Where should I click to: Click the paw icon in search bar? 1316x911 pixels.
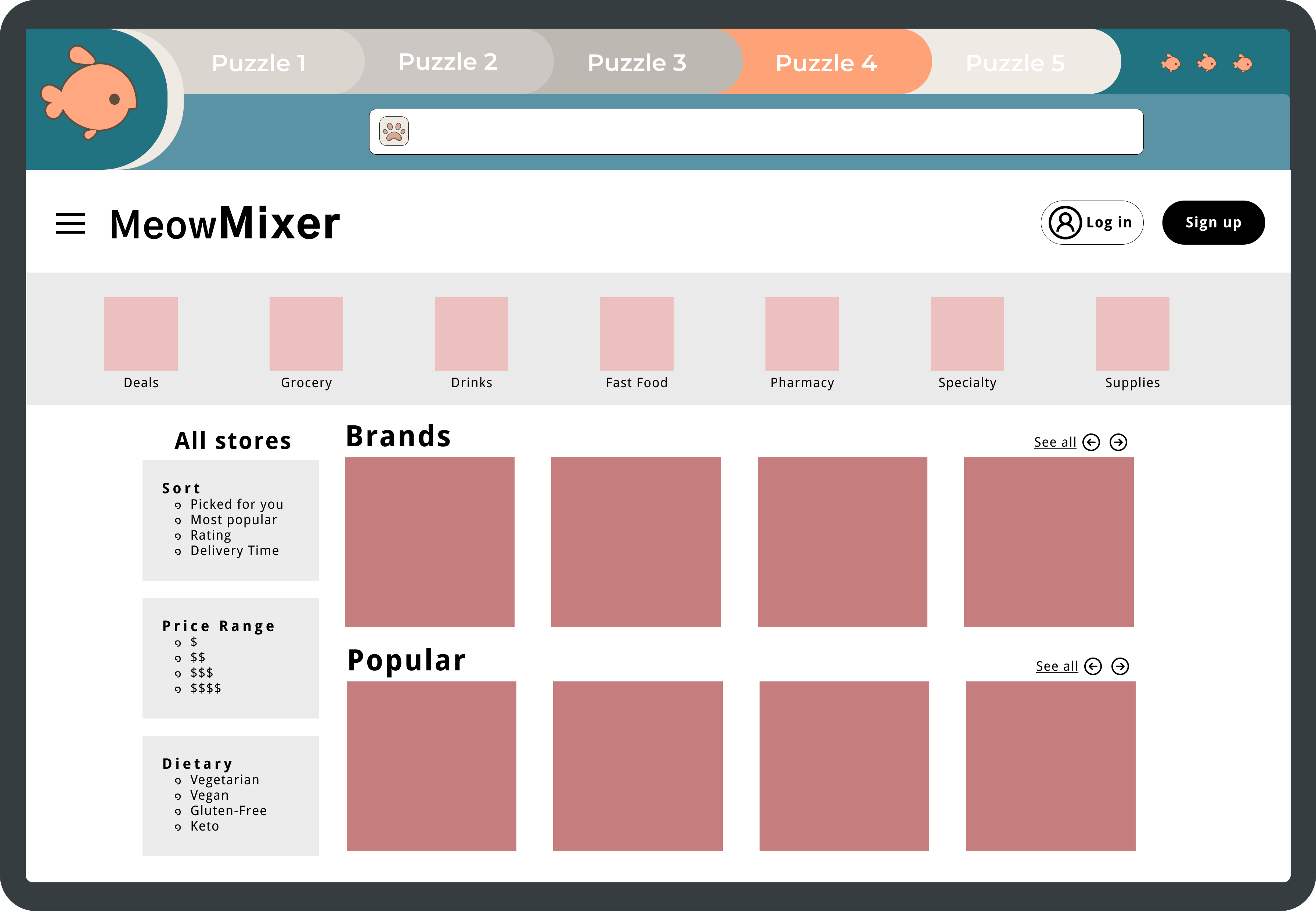click(394, 131)
